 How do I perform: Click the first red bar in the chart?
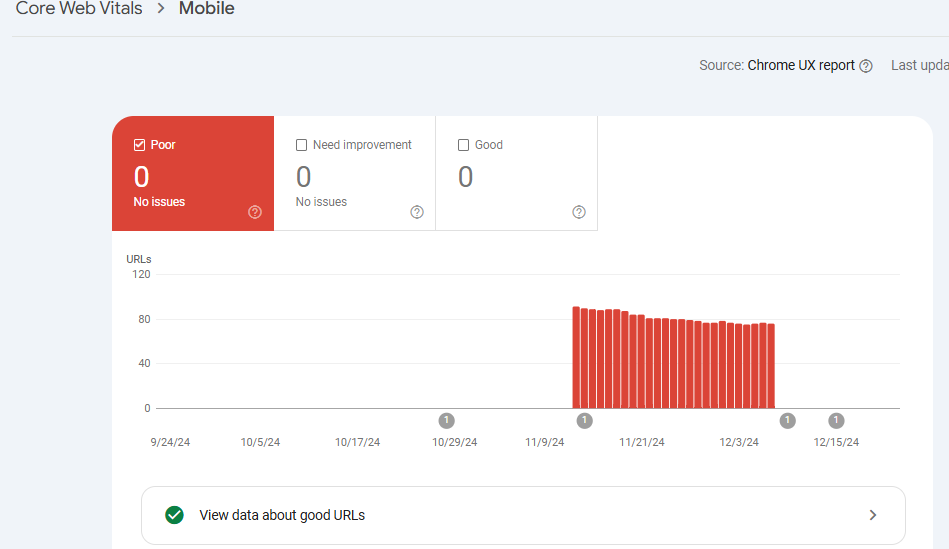click(576, 357)
